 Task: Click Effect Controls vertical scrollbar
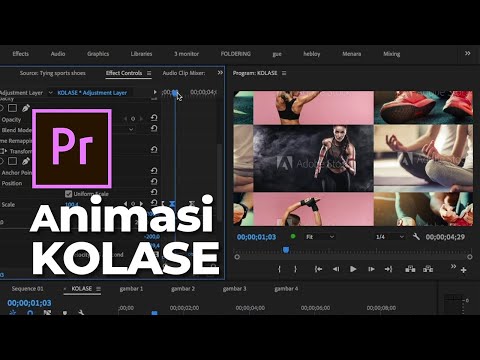click(x=219, y=183)
